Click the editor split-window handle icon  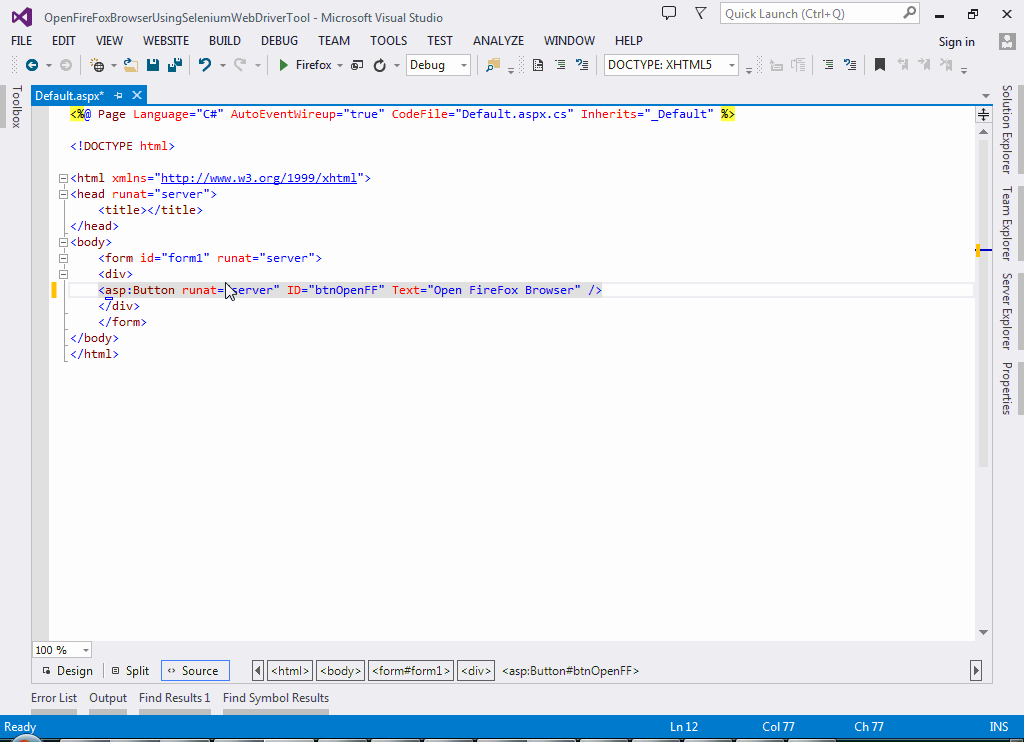click(x=983, y=115)
